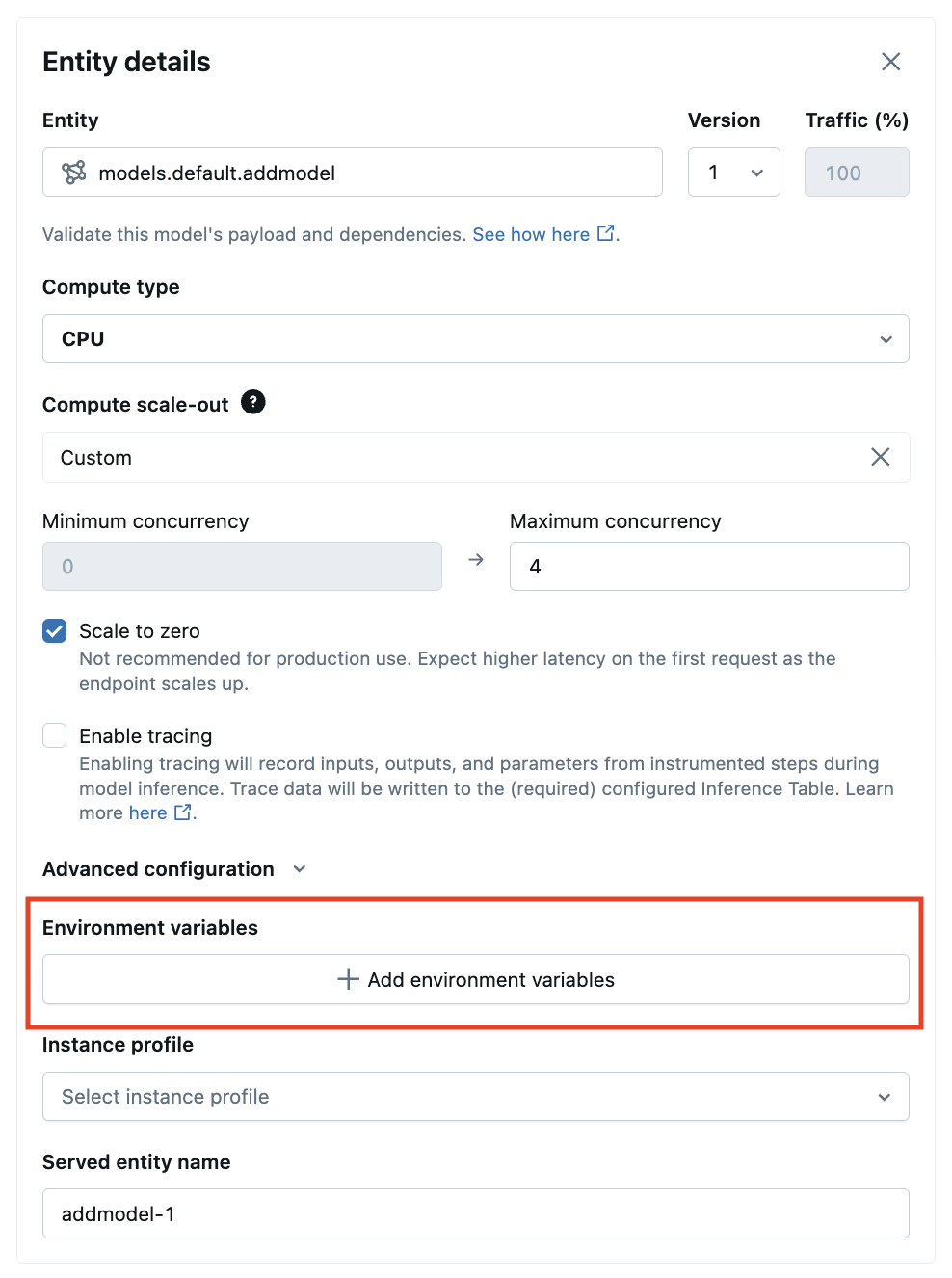Open the Select instance profile dropdown

pos(475,1096)
